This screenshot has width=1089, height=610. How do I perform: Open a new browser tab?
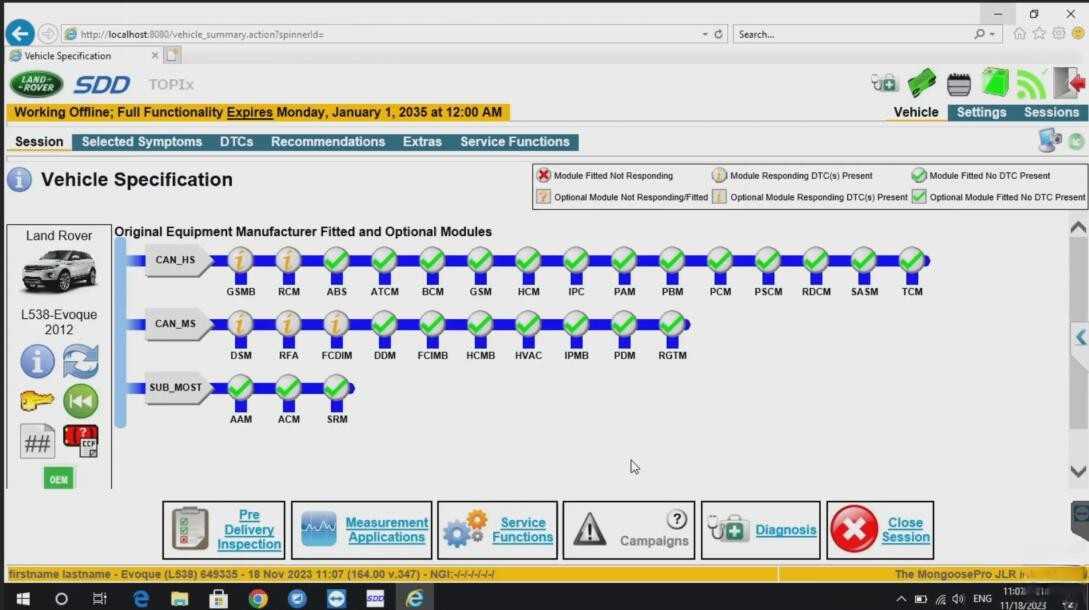[x=172, y=55]
